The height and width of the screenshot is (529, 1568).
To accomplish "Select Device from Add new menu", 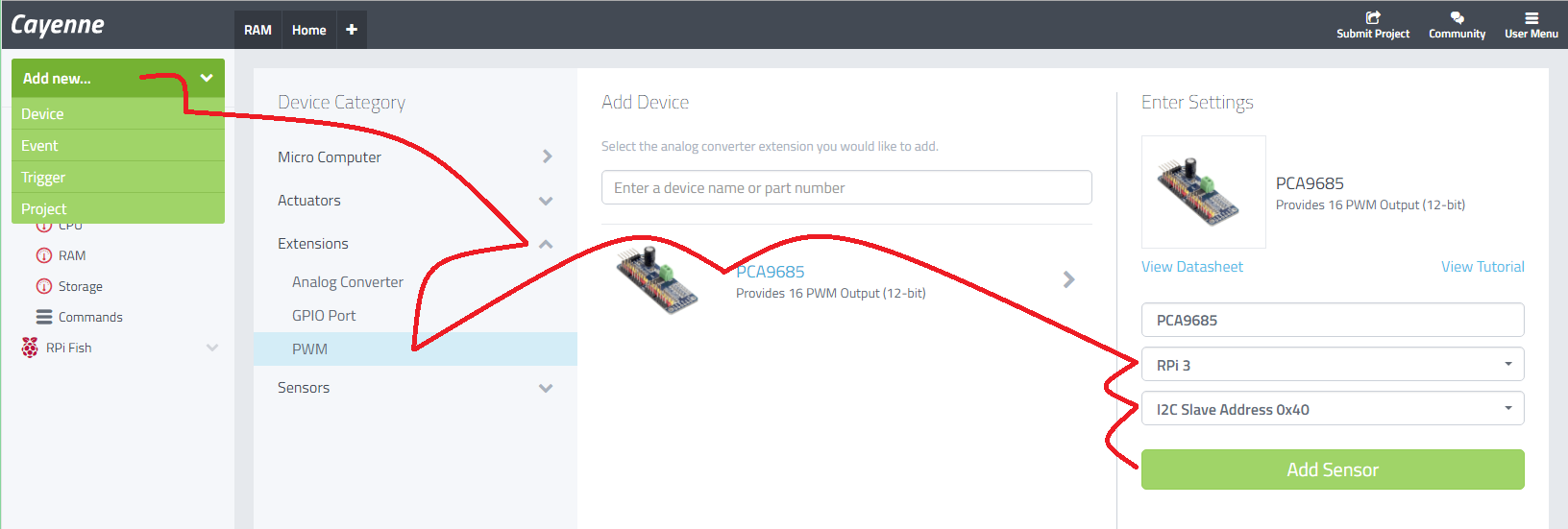I will coord(118,113).
